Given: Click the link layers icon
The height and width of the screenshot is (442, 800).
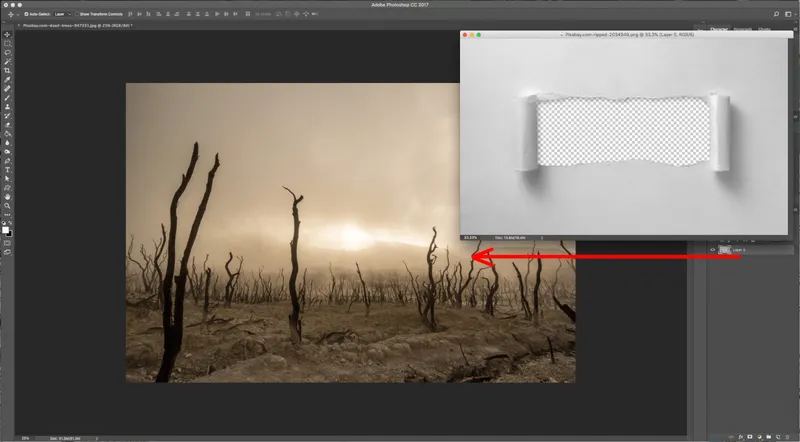Looking at the screenshot, I should (x=731, y=437).
